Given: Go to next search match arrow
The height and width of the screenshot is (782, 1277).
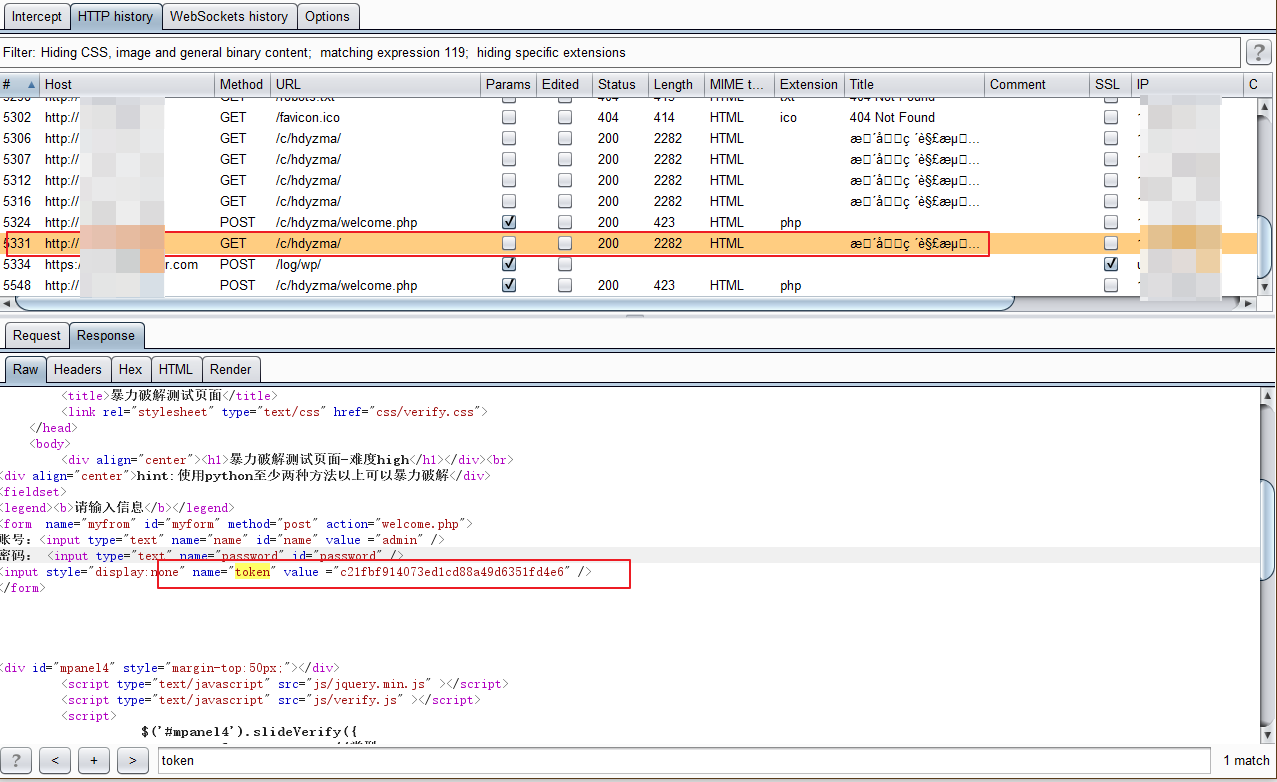Looking at the screenshot, I should 132,760.
